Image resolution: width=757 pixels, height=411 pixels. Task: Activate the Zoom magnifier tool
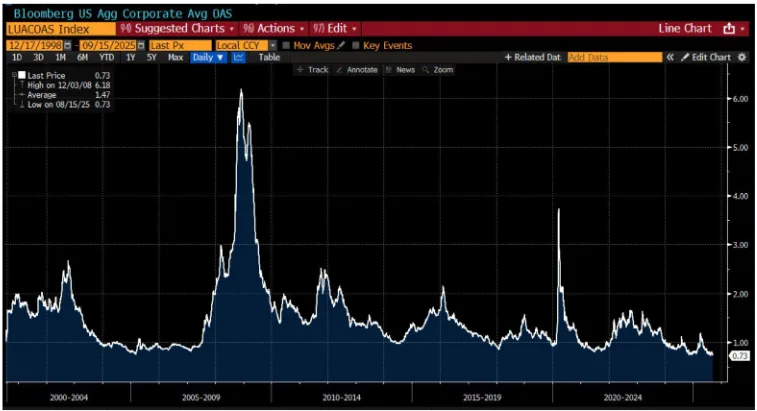(438, 70)
